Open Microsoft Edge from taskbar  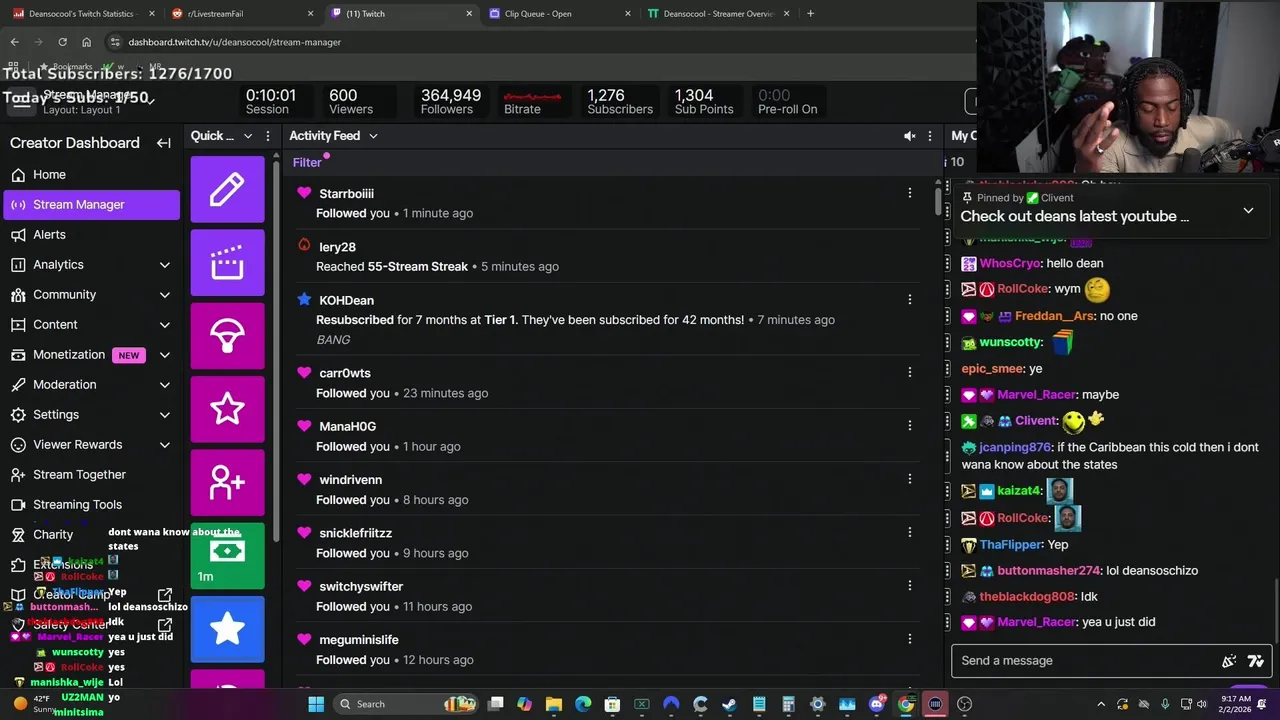(583, 704)
